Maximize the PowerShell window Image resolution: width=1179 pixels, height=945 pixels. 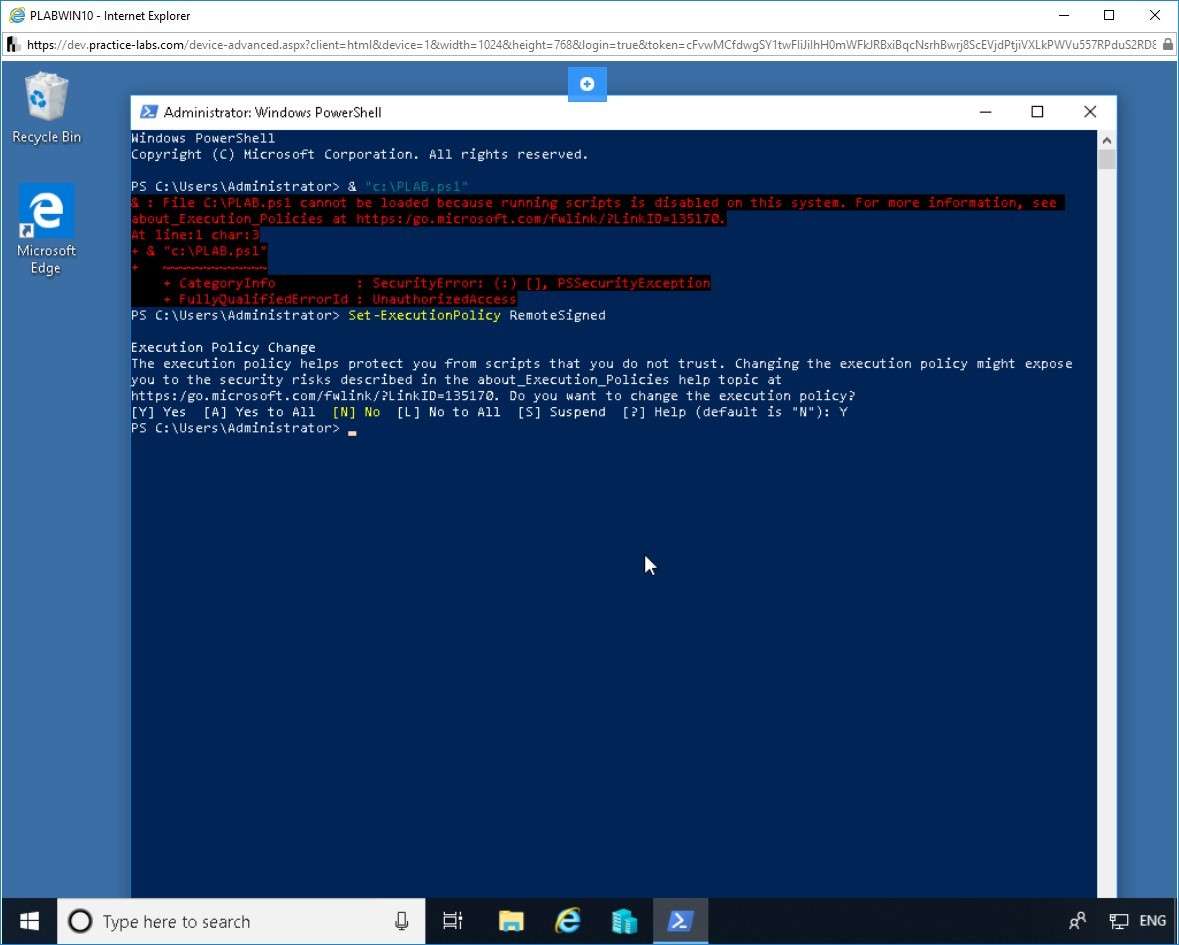[1037, 112]
